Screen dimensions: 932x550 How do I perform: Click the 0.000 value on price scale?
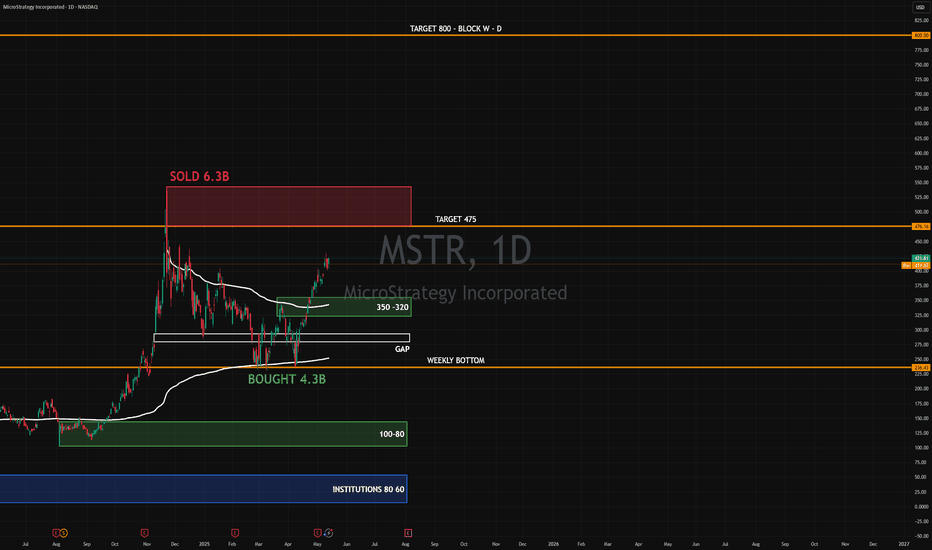921,507
